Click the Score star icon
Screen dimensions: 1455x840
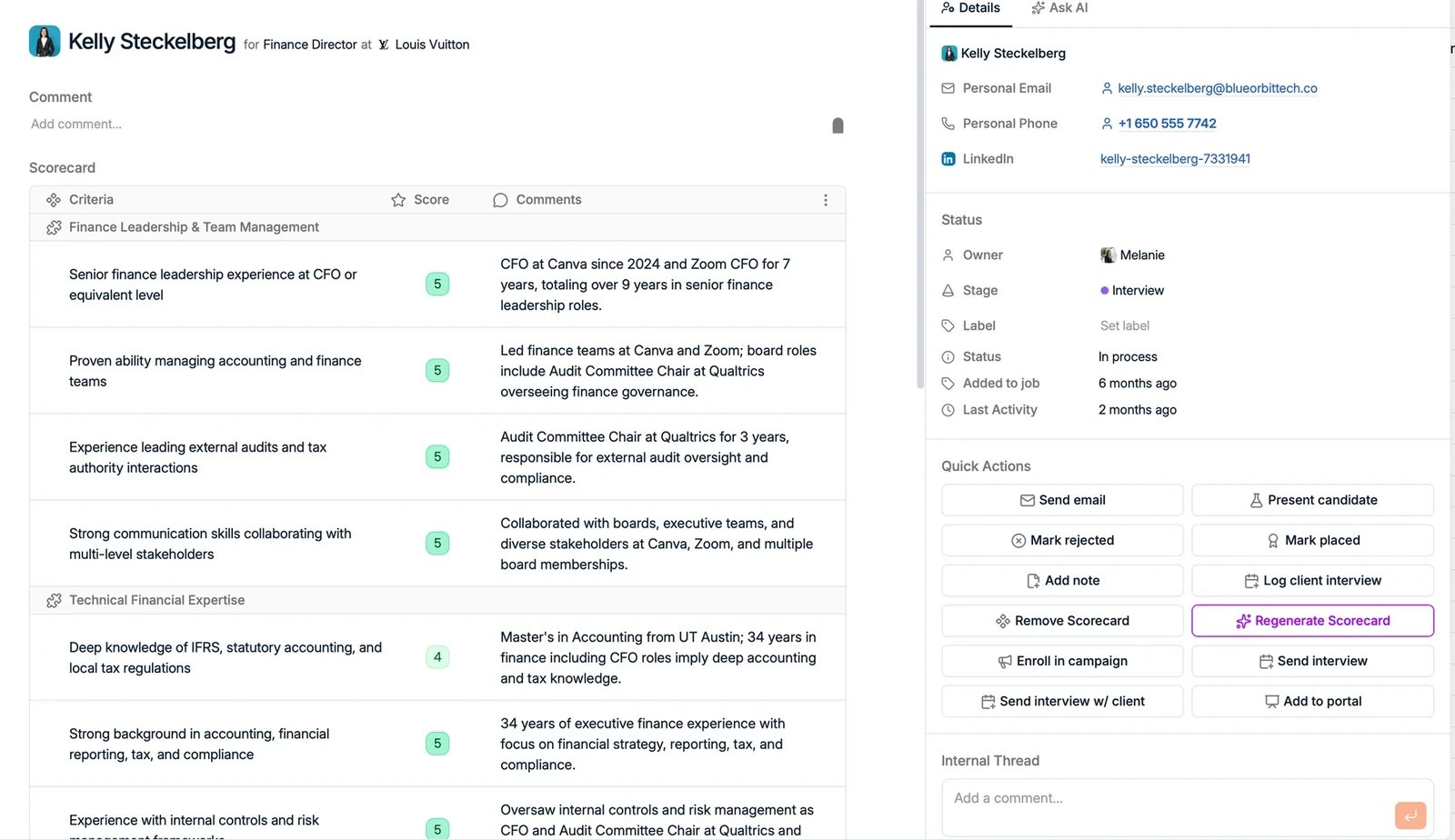(x=398, y=200)
